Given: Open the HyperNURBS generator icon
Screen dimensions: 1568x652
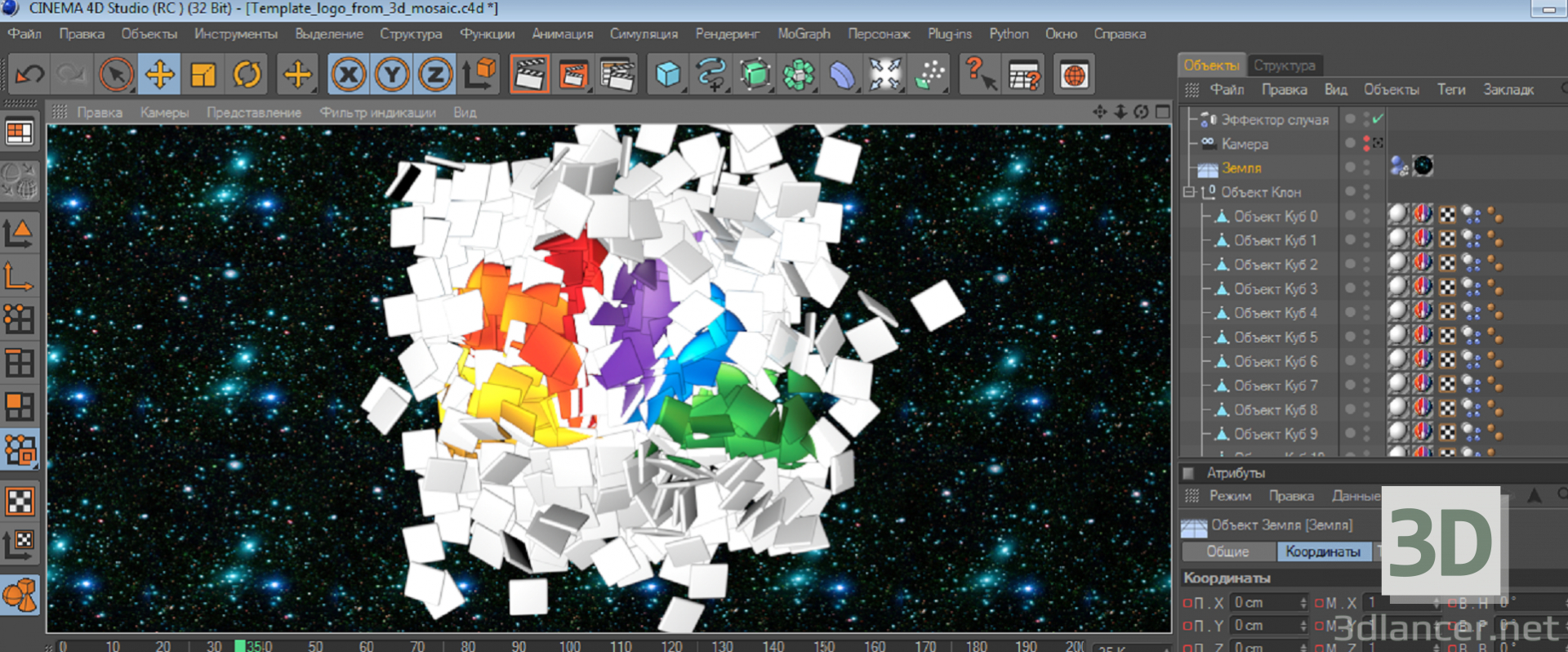Looking at the screenshot, I should pos(755,75).
